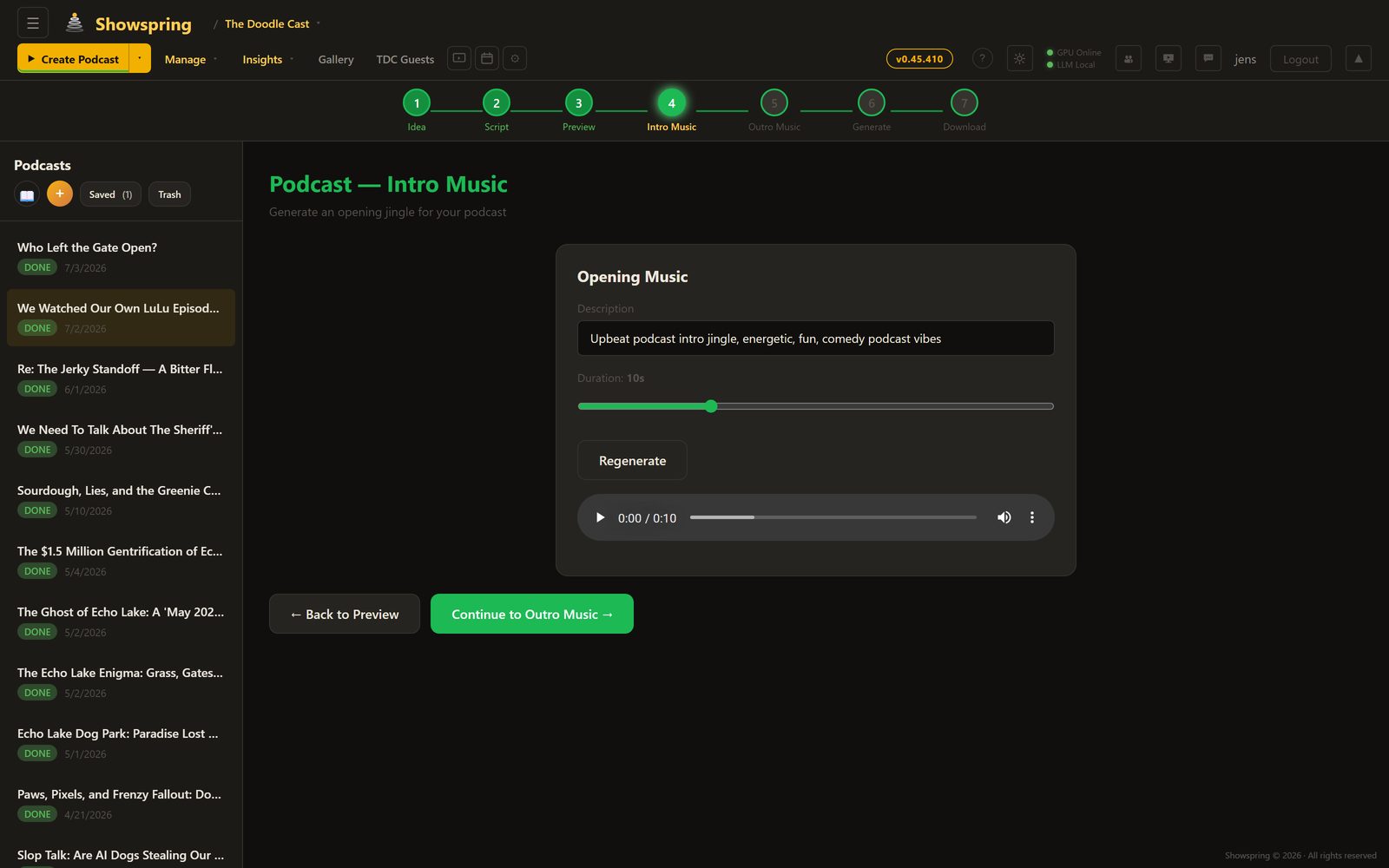This screenshot has width=1389, height=868.
Task: Open 'The Echo Lake Enigma' podcast
Action: [121, 682]
